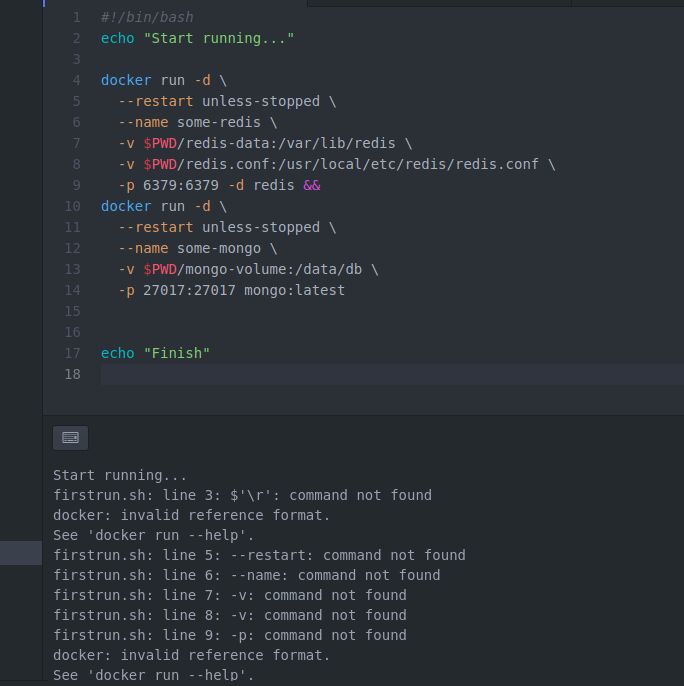The image size is (684, 686).
Task: Click the string "Finish" on line 17
Action: coord(177,354)
